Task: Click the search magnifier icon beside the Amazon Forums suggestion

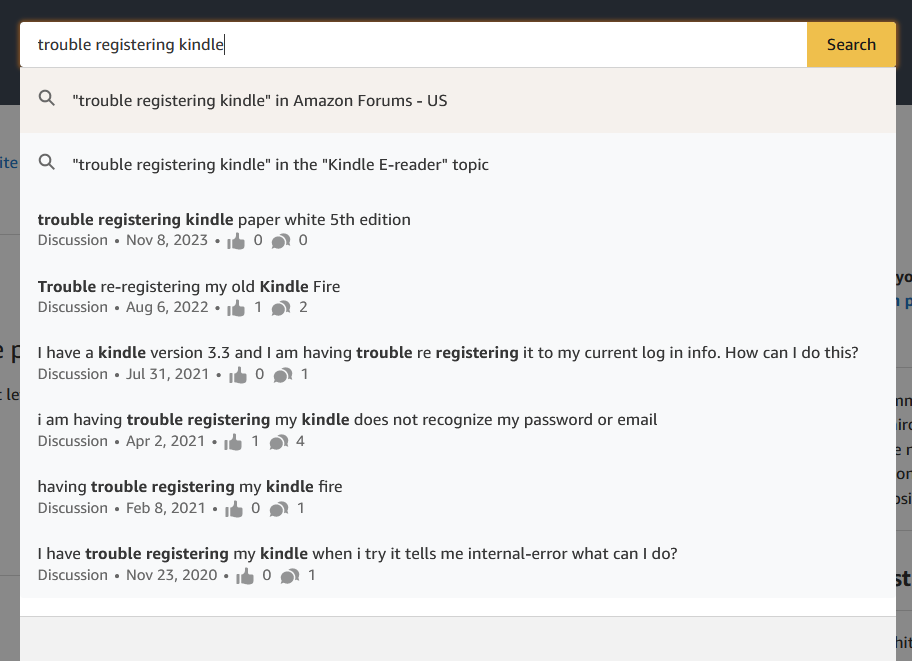Action: [x=46, y=98]
